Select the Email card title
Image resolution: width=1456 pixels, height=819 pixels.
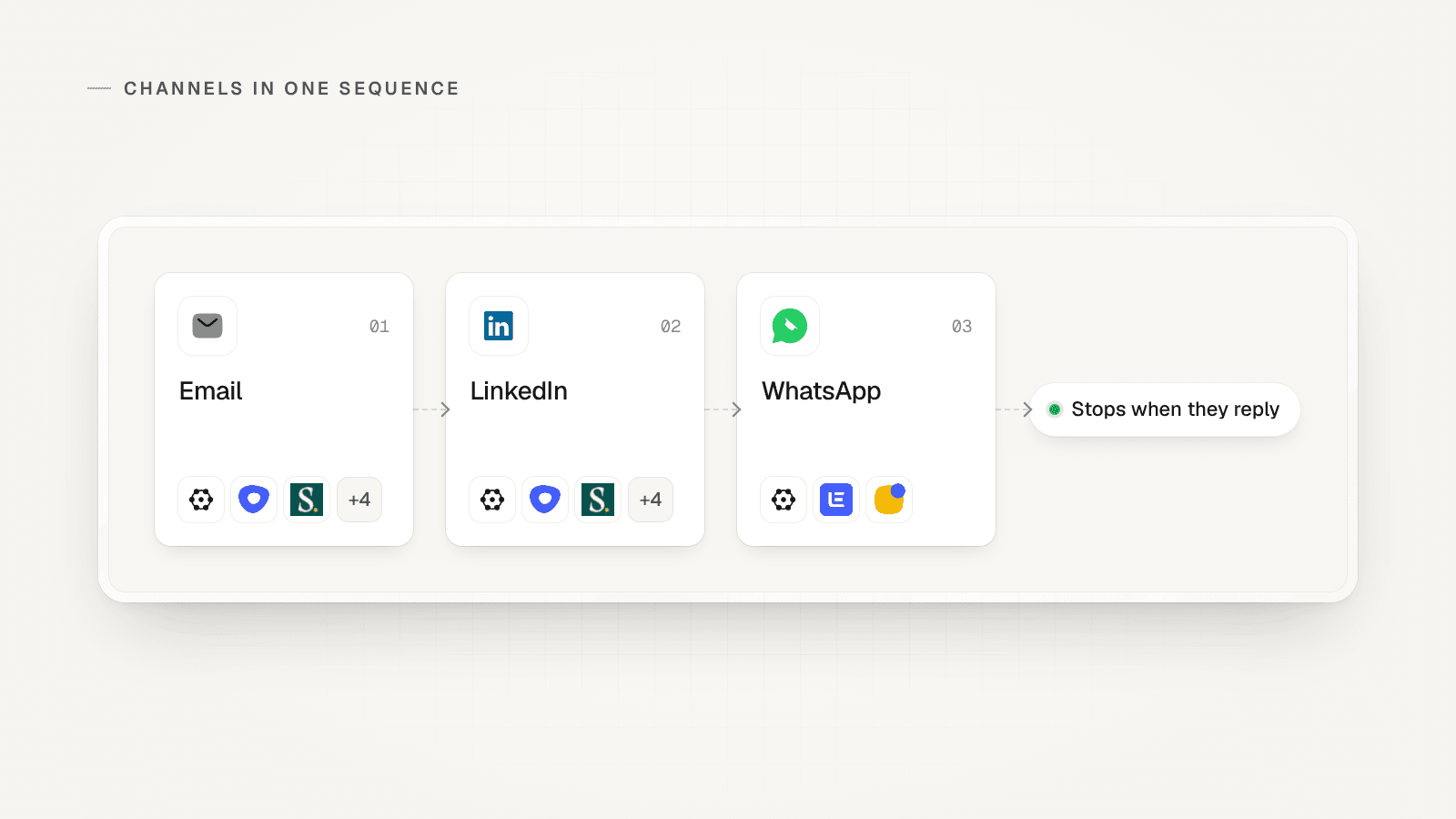coord(210,391)
